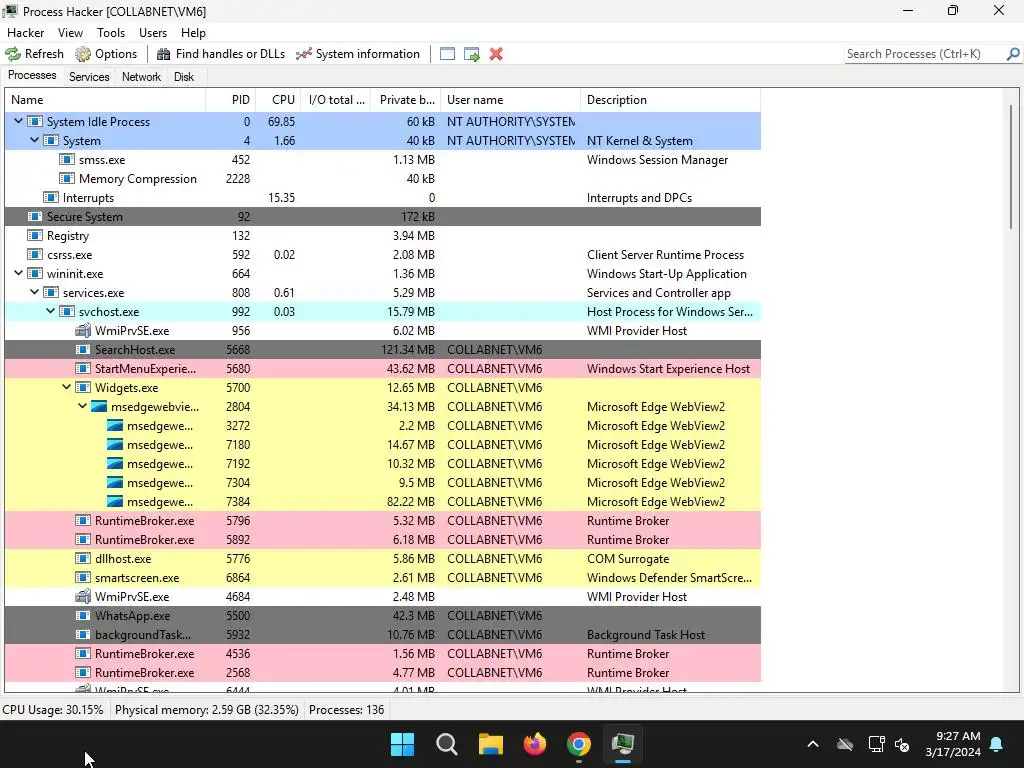Collapse the System Idle Process tree
Screen dimensions: 1024x768
18,121
